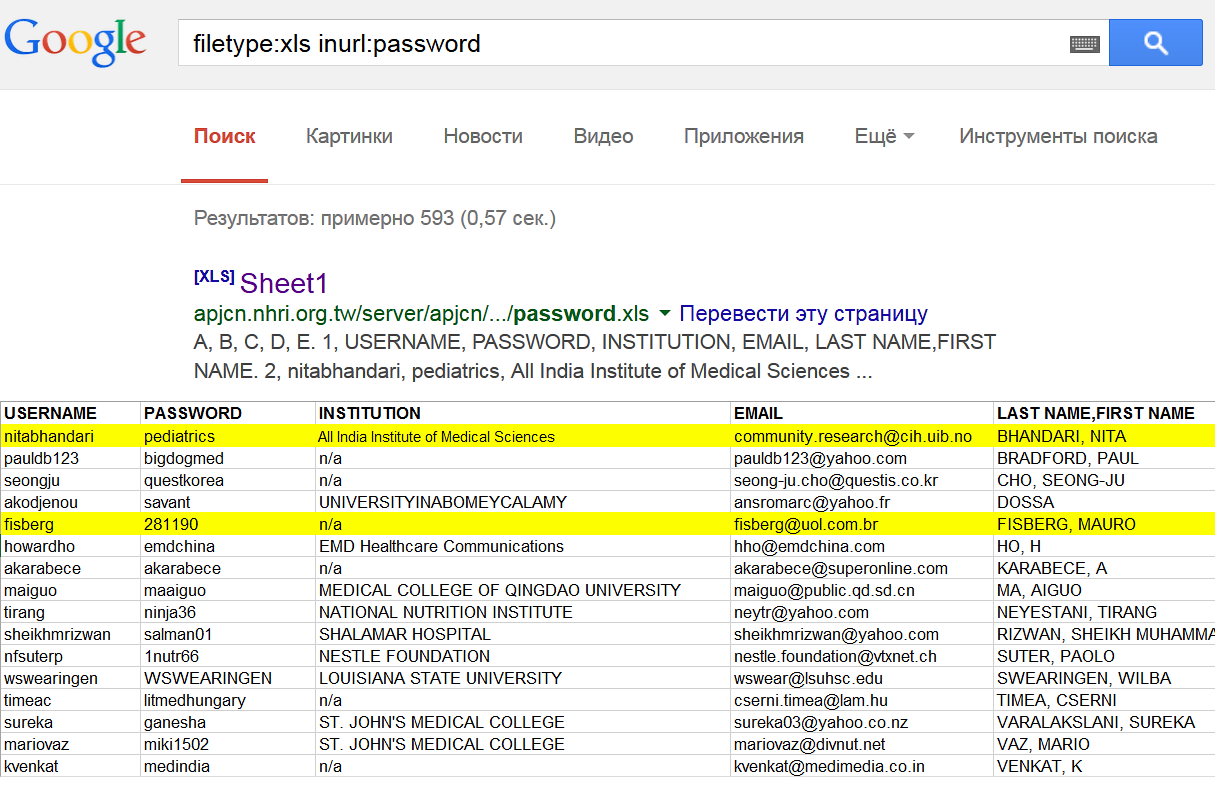Open Инструменты поиска search tools

[1058, 136]
